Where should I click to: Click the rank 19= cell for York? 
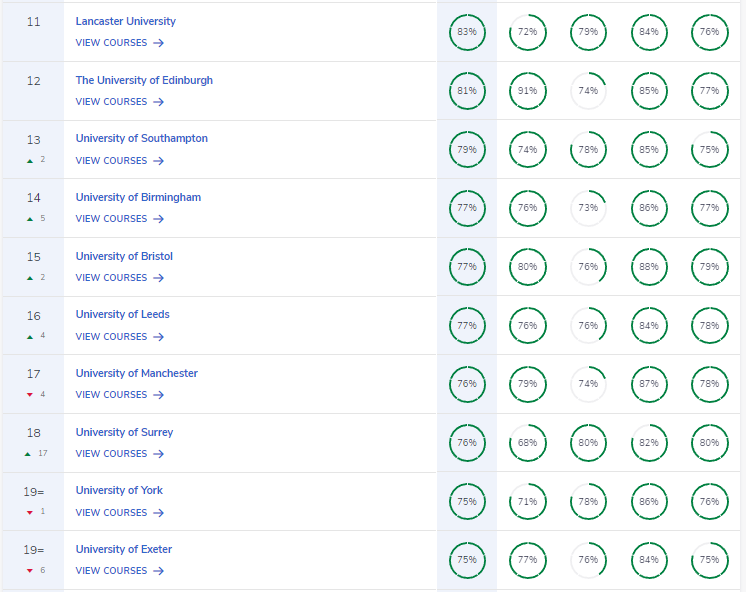pos(33,492)
